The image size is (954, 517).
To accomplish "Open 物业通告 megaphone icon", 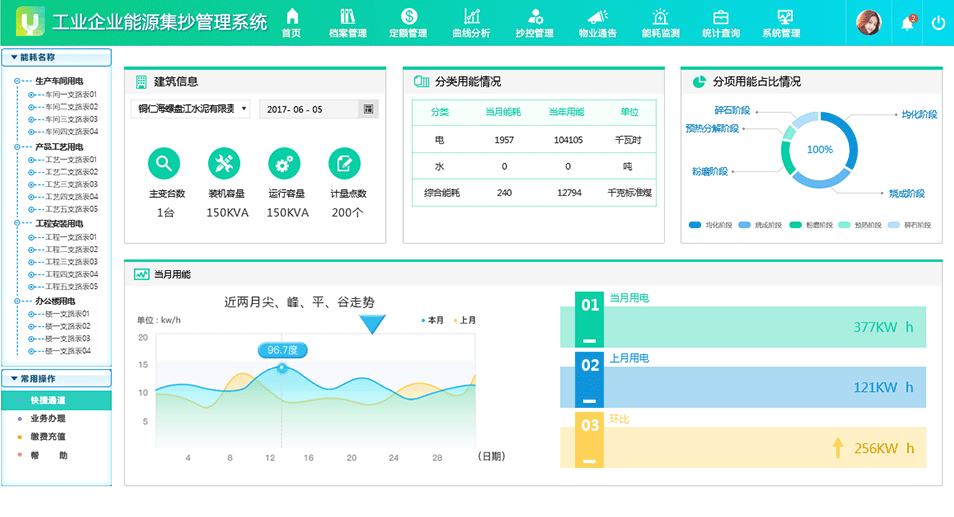I will pos(597,17).
